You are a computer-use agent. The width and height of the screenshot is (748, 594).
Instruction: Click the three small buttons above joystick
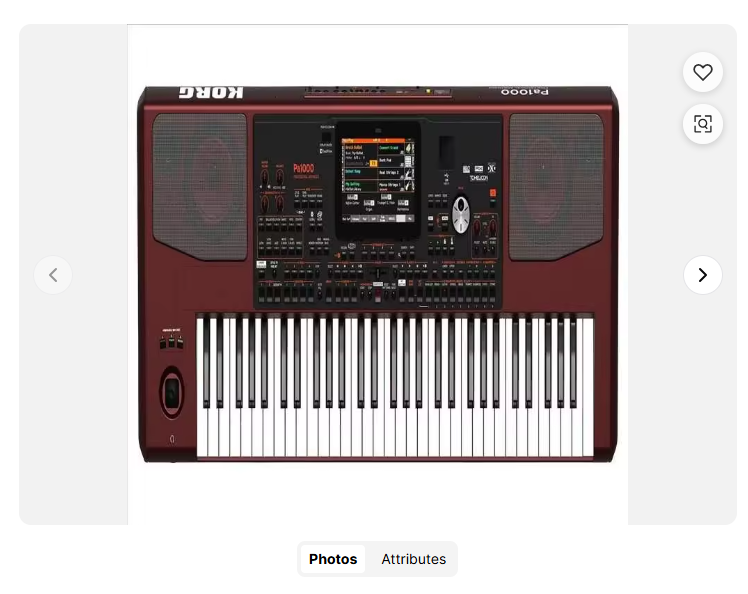tap(171, 342)
